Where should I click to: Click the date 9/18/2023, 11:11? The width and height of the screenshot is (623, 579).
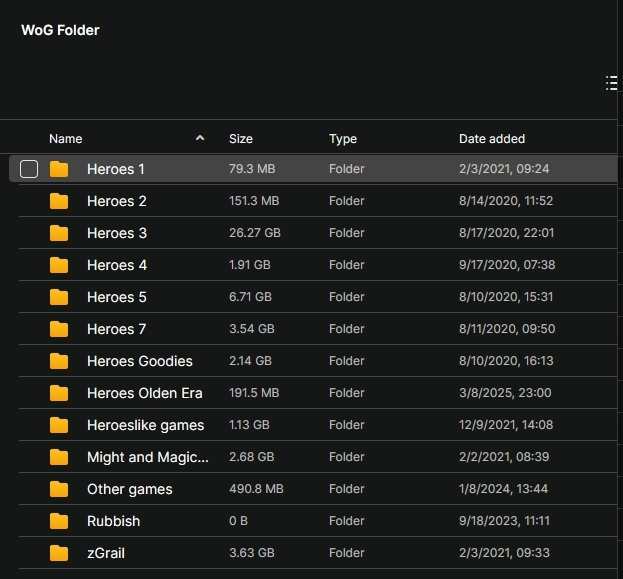[504, 521]
